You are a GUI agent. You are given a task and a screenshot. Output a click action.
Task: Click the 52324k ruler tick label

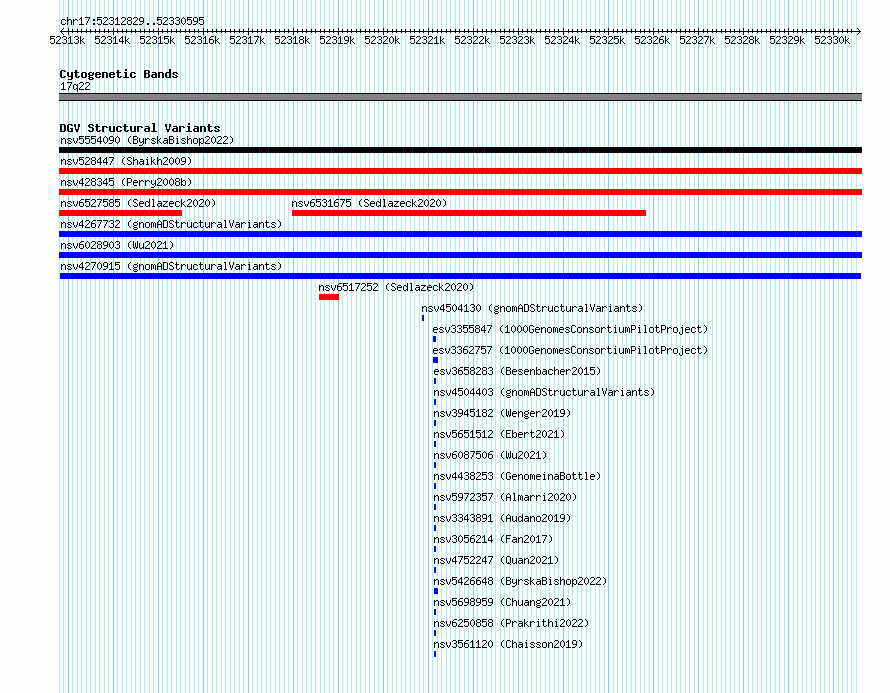pos(562,40)
